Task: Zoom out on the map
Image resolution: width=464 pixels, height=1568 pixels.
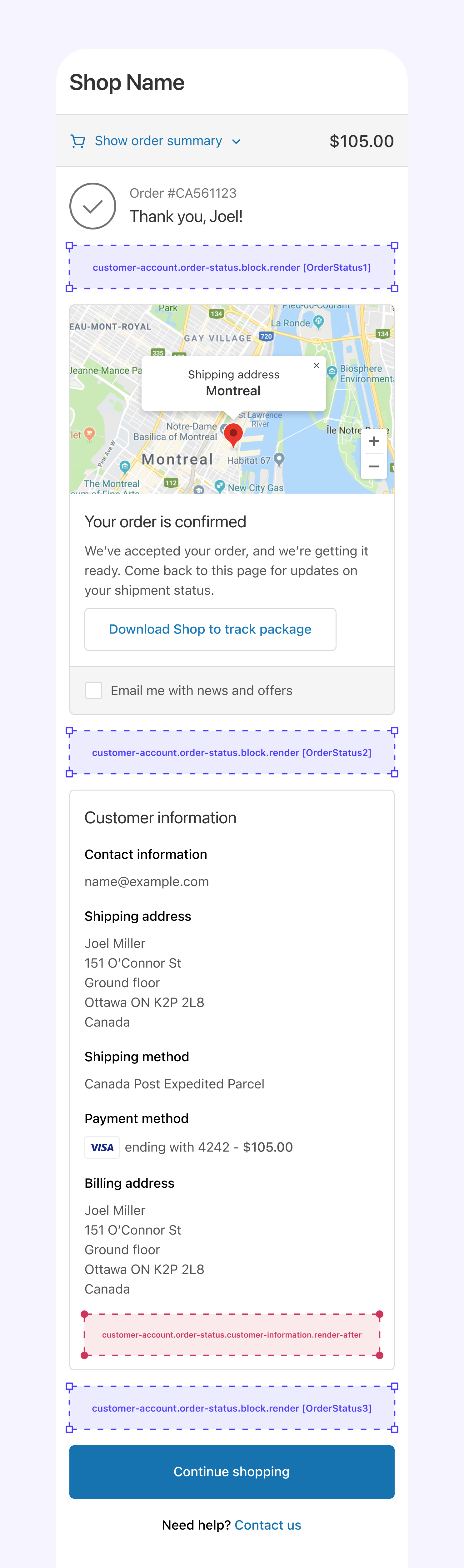Action: point(374,467)
